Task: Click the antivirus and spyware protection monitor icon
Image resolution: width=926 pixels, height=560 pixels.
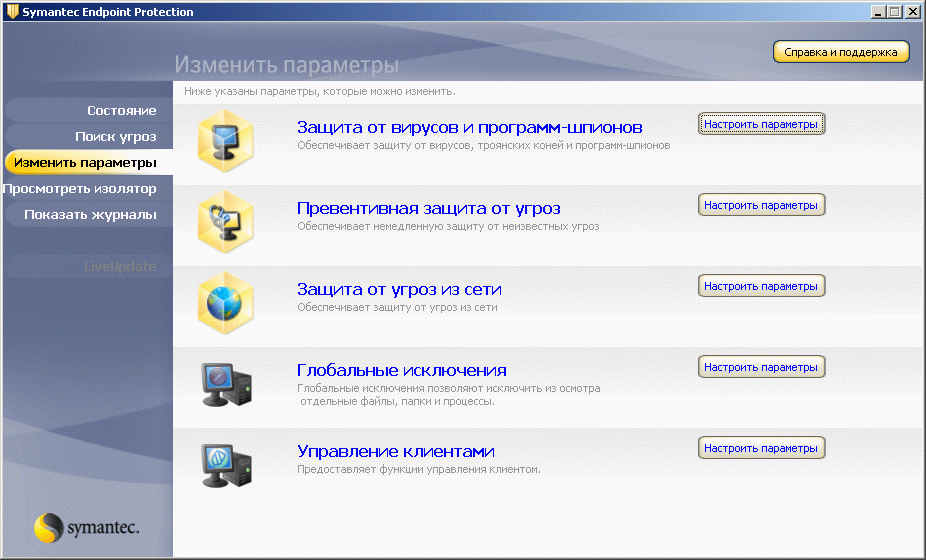Action: pos(226,141)
